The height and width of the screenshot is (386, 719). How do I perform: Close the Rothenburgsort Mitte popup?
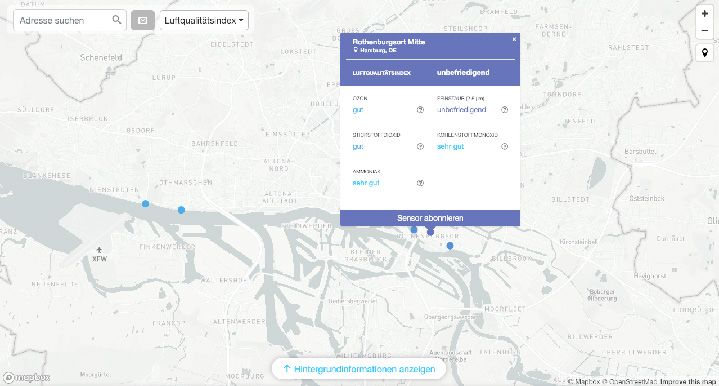point(514,39)
